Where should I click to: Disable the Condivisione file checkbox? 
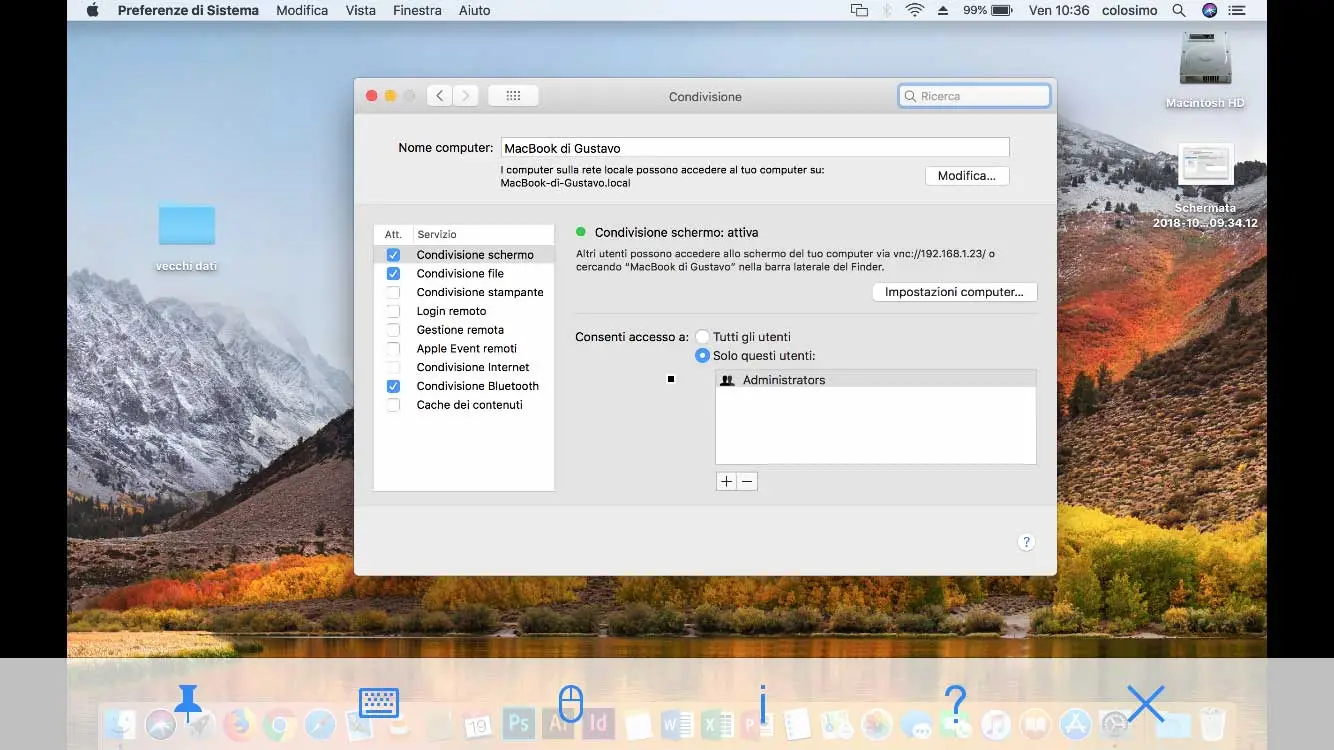[393, 273]
